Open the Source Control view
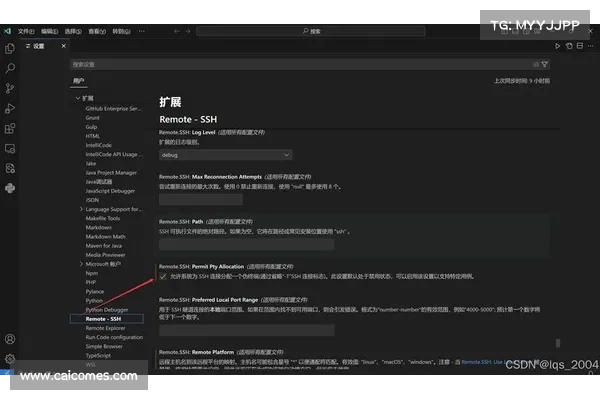600x400 pixels. (10, 88)
